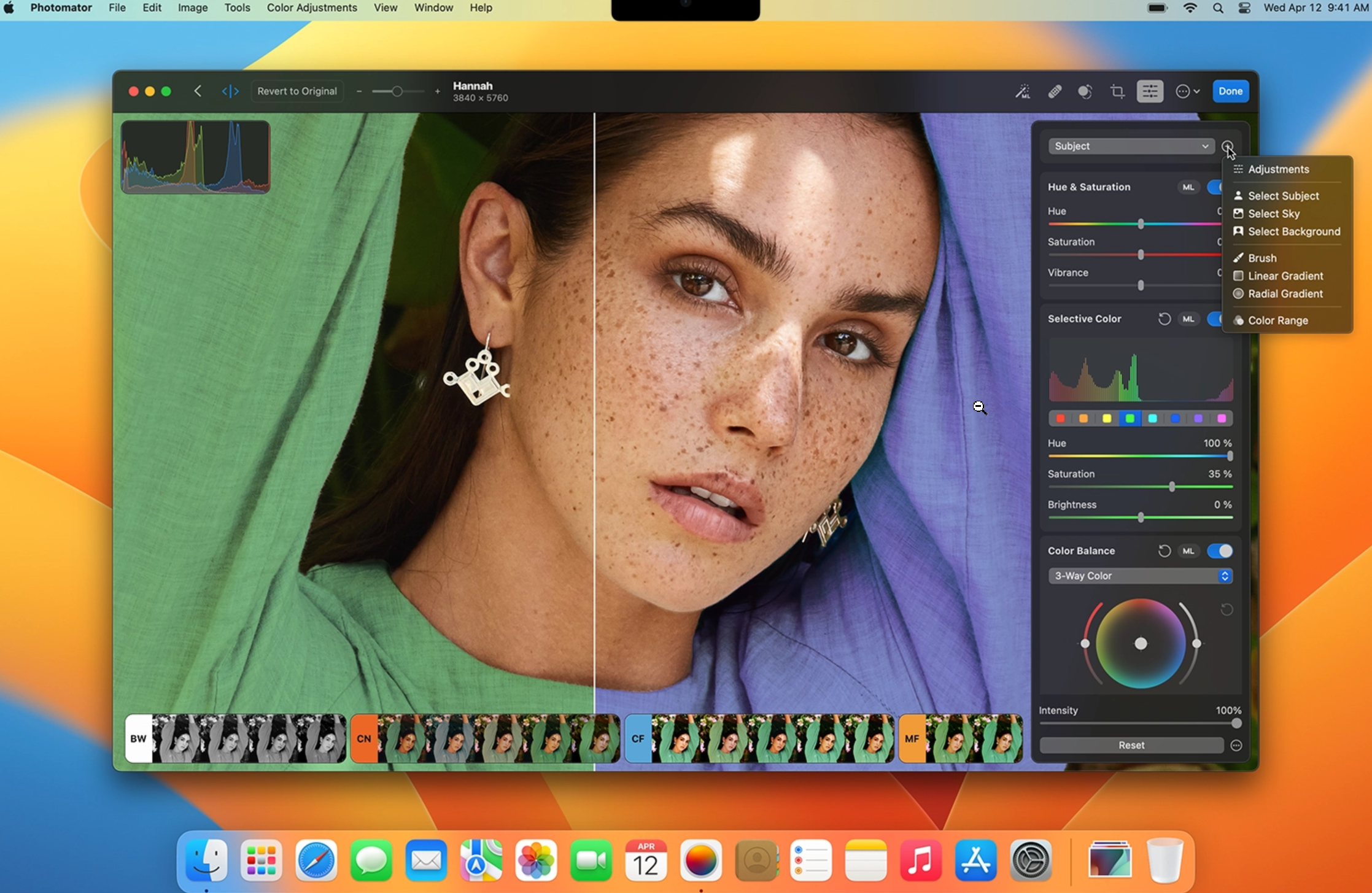Viewport: 1372px width, 893px height.
Task: Click the Revert to Original button
Action: pos(297,91)
